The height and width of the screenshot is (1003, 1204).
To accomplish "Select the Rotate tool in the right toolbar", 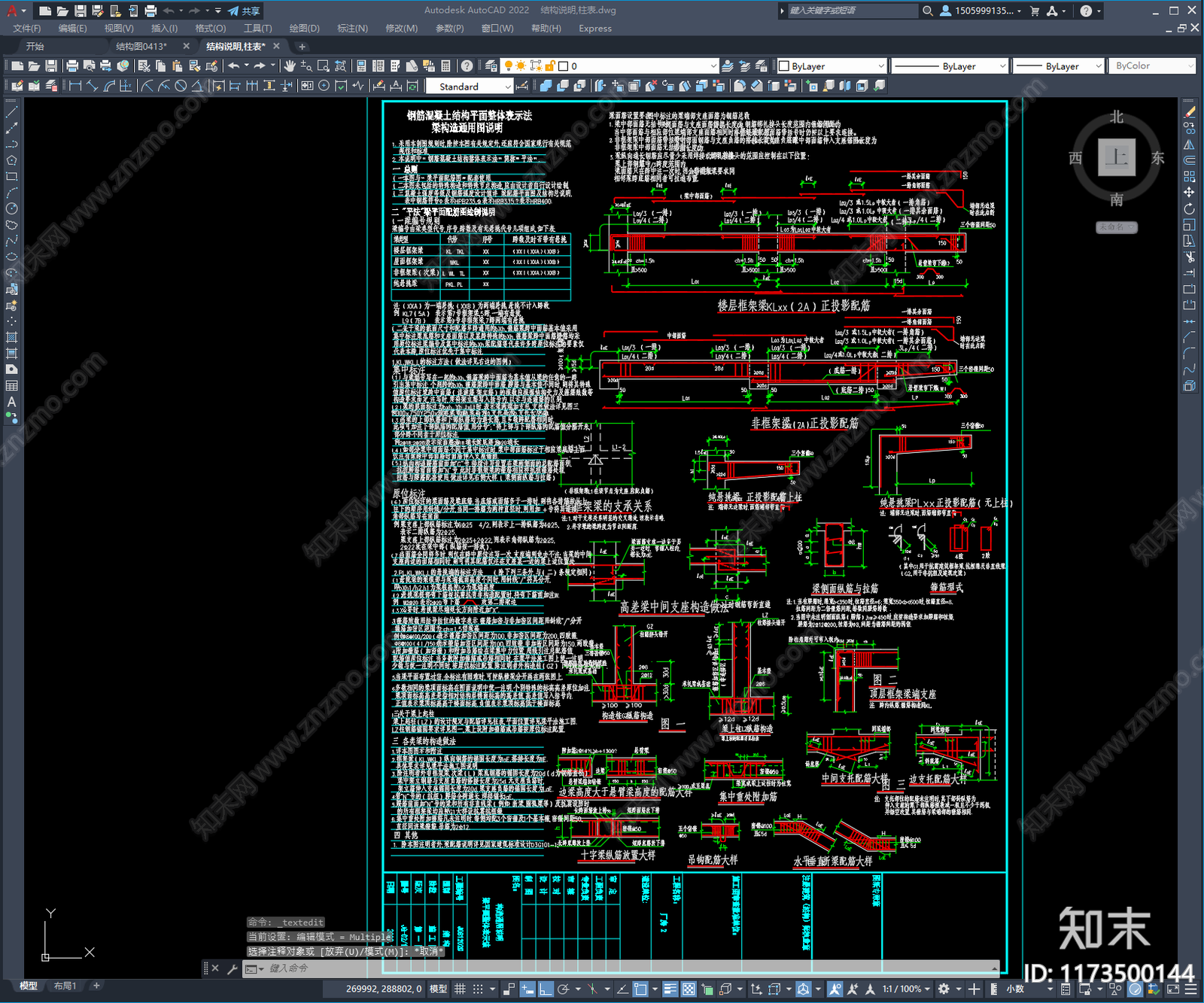I will point(1189,208).
